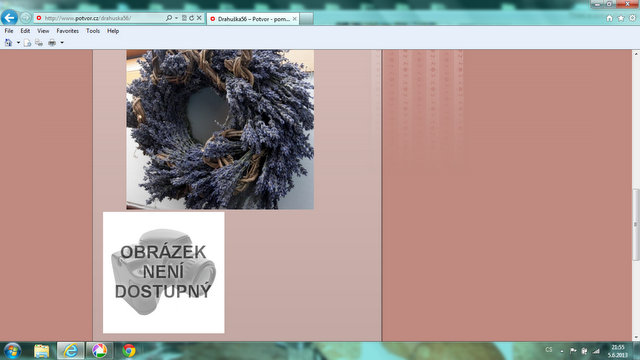Click the page scrollbar down arrow
Screen dimensions: 640x360
[636, 338]
